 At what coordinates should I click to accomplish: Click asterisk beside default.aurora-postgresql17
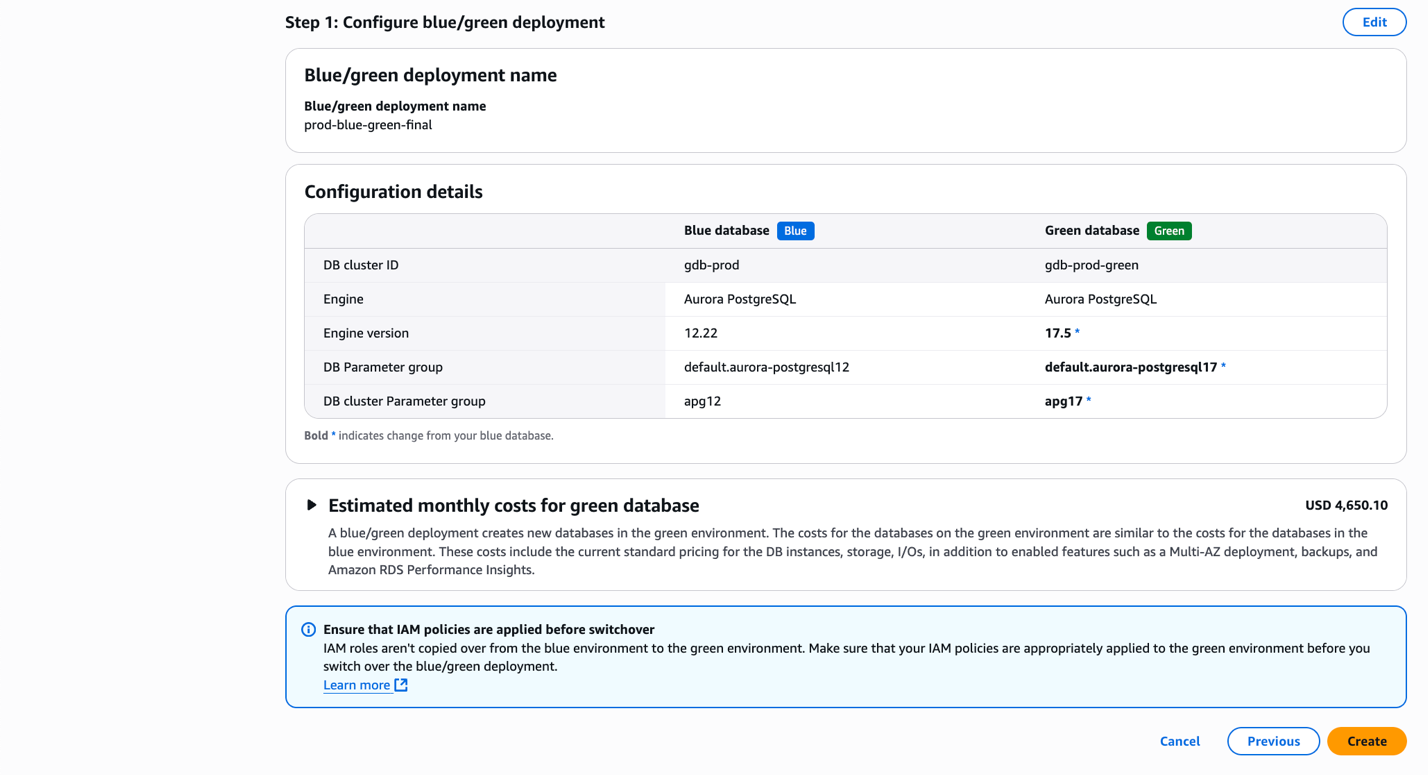tap(1223, 367)
